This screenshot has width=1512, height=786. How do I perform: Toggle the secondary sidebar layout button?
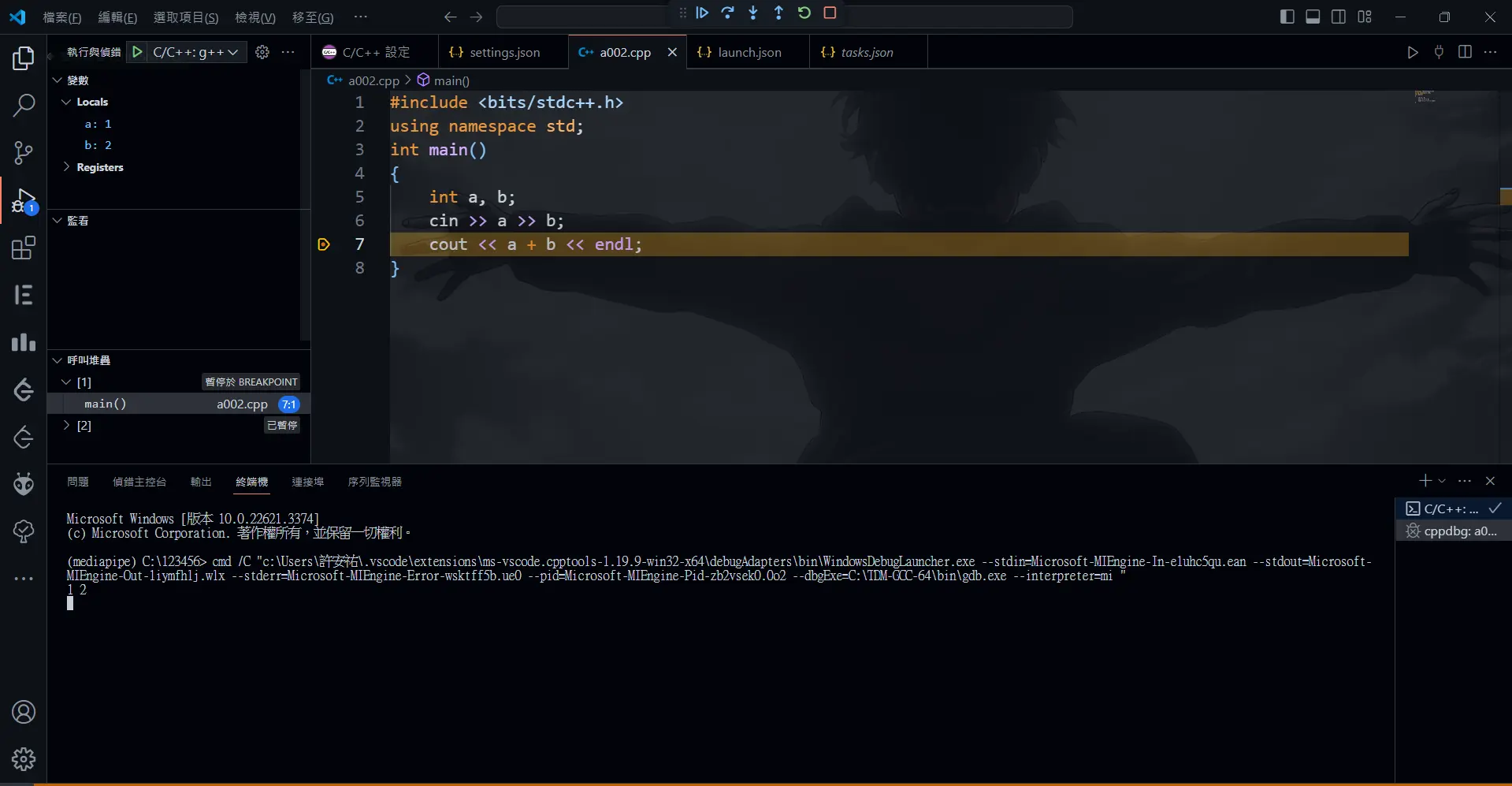pyautogui.click(x=1339, y=17)
